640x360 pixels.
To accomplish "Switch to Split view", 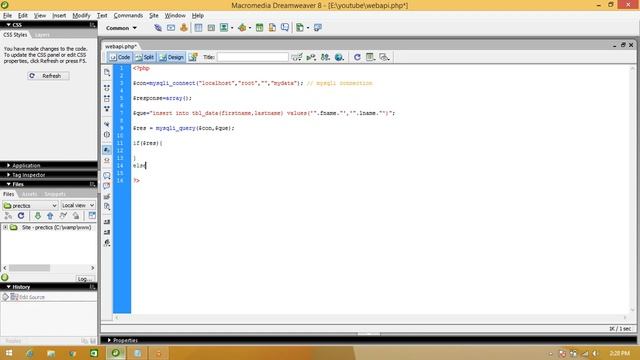I will 145,57.
